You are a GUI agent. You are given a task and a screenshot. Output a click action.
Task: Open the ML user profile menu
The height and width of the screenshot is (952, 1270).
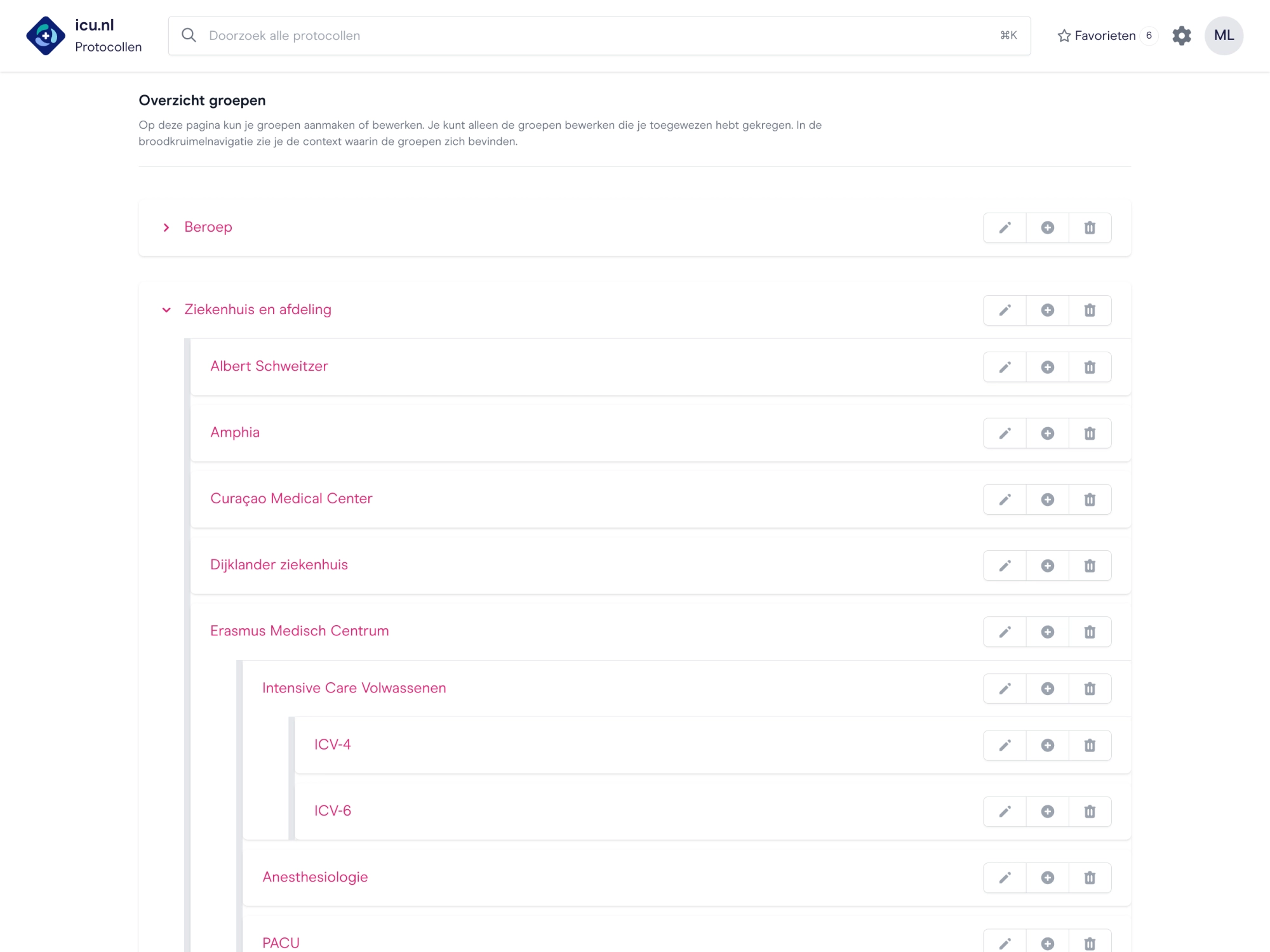[x=1223, y=36]
